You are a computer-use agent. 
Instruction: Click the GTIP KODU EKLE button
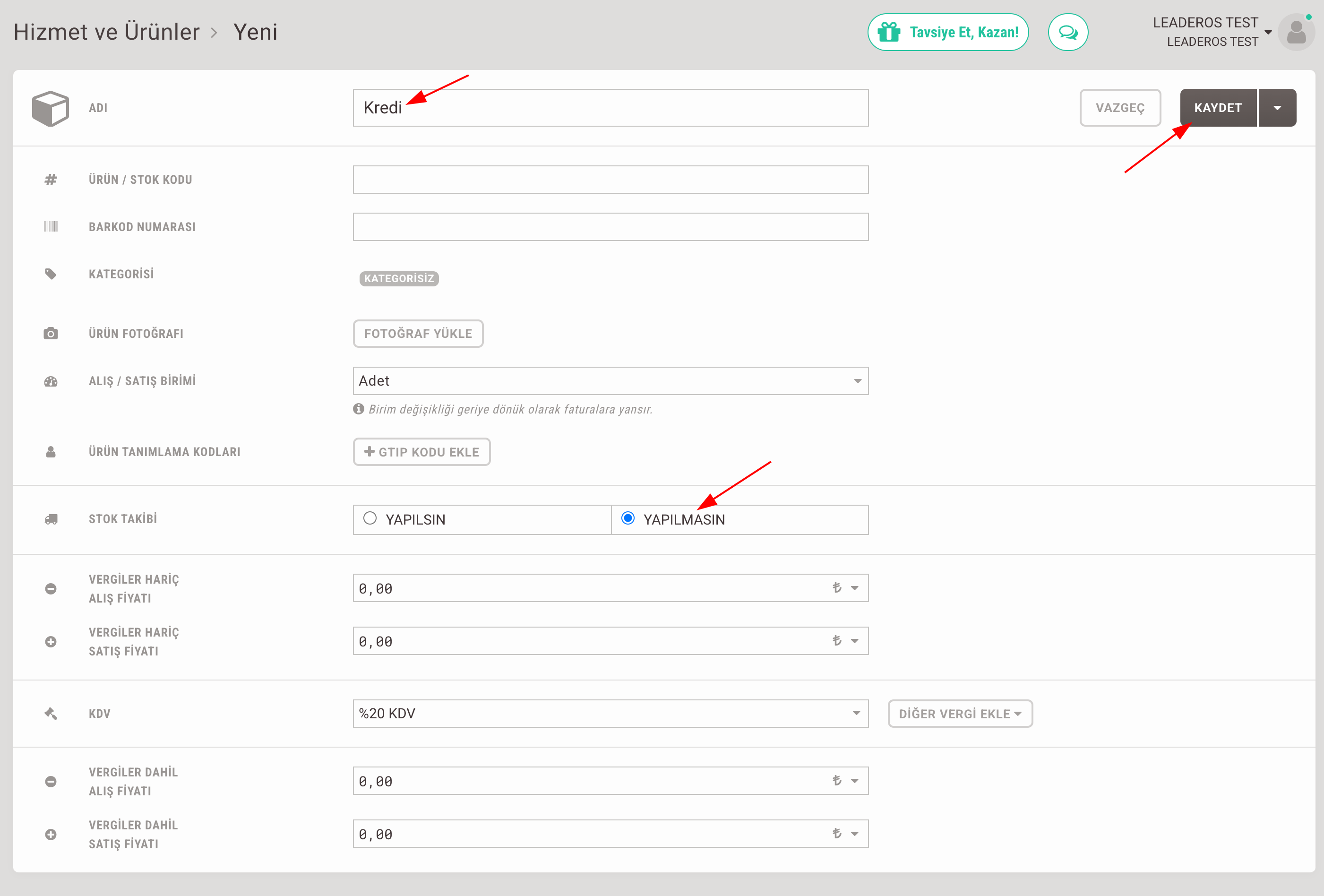pos(421,452)
